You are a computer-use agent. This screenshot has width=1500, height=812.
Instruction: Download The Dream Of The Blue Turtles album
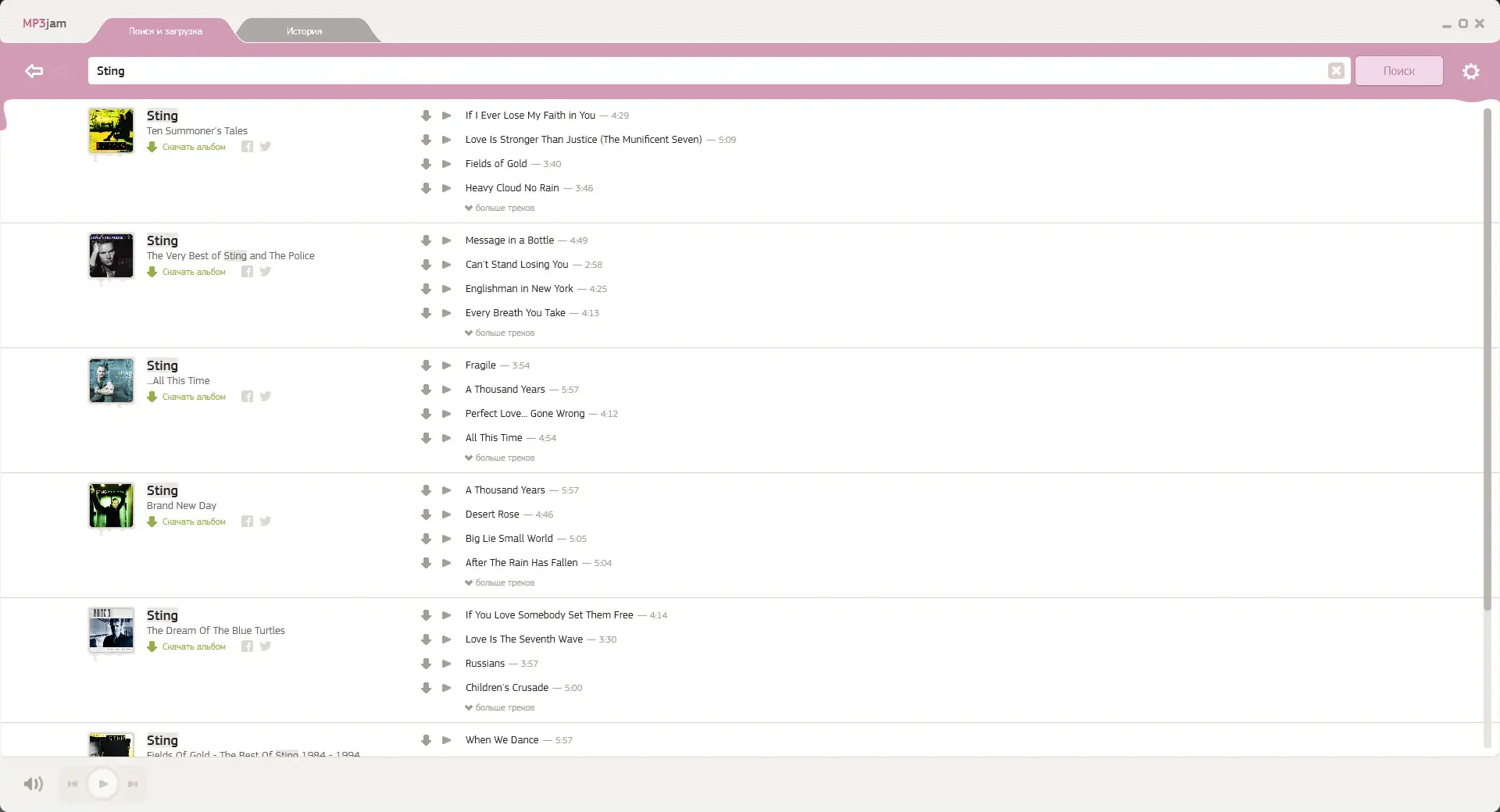pos(187,646)
